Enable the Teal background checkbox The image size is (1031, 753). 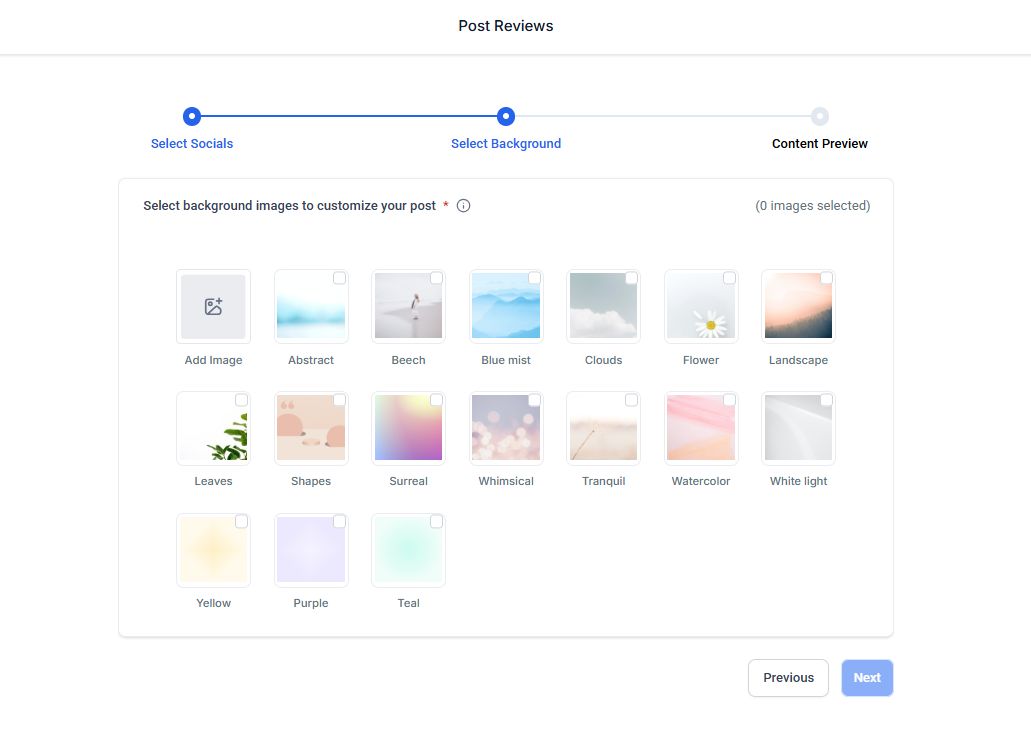(x=437, y=522)
